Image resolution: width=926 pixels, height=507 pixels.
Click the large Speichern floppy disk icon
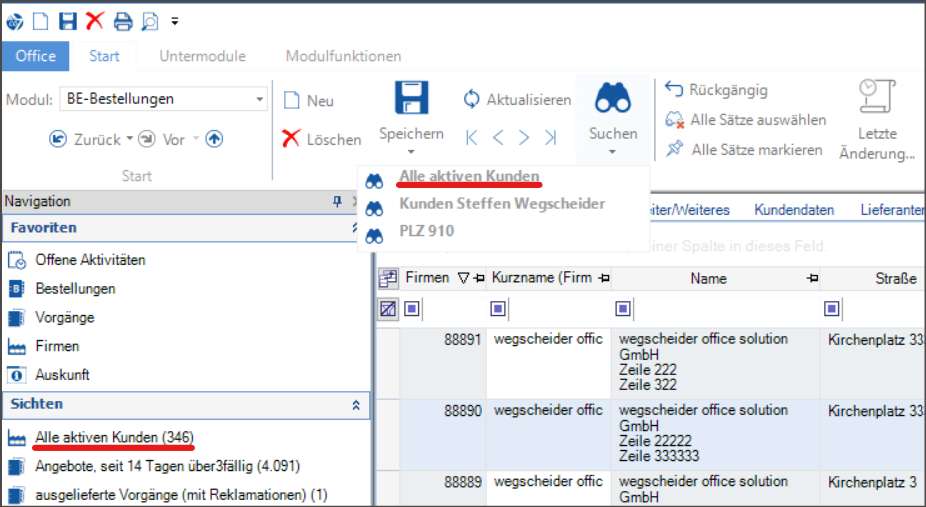pos(411,98)
